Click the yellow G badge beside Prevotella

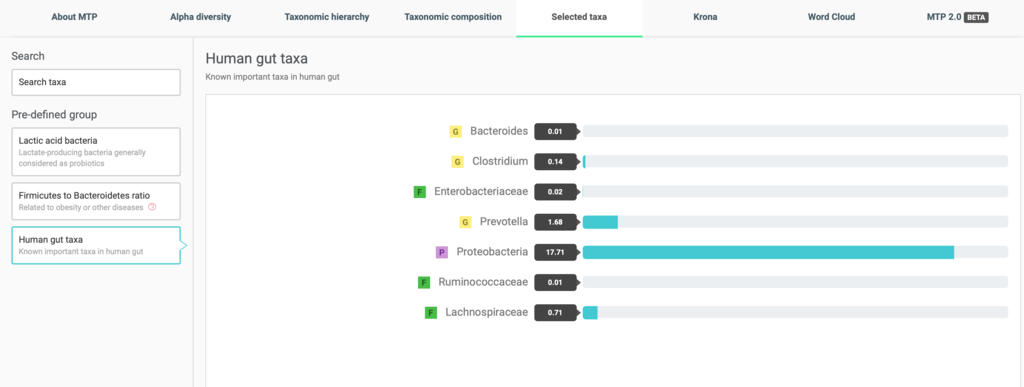click(465, 223)
